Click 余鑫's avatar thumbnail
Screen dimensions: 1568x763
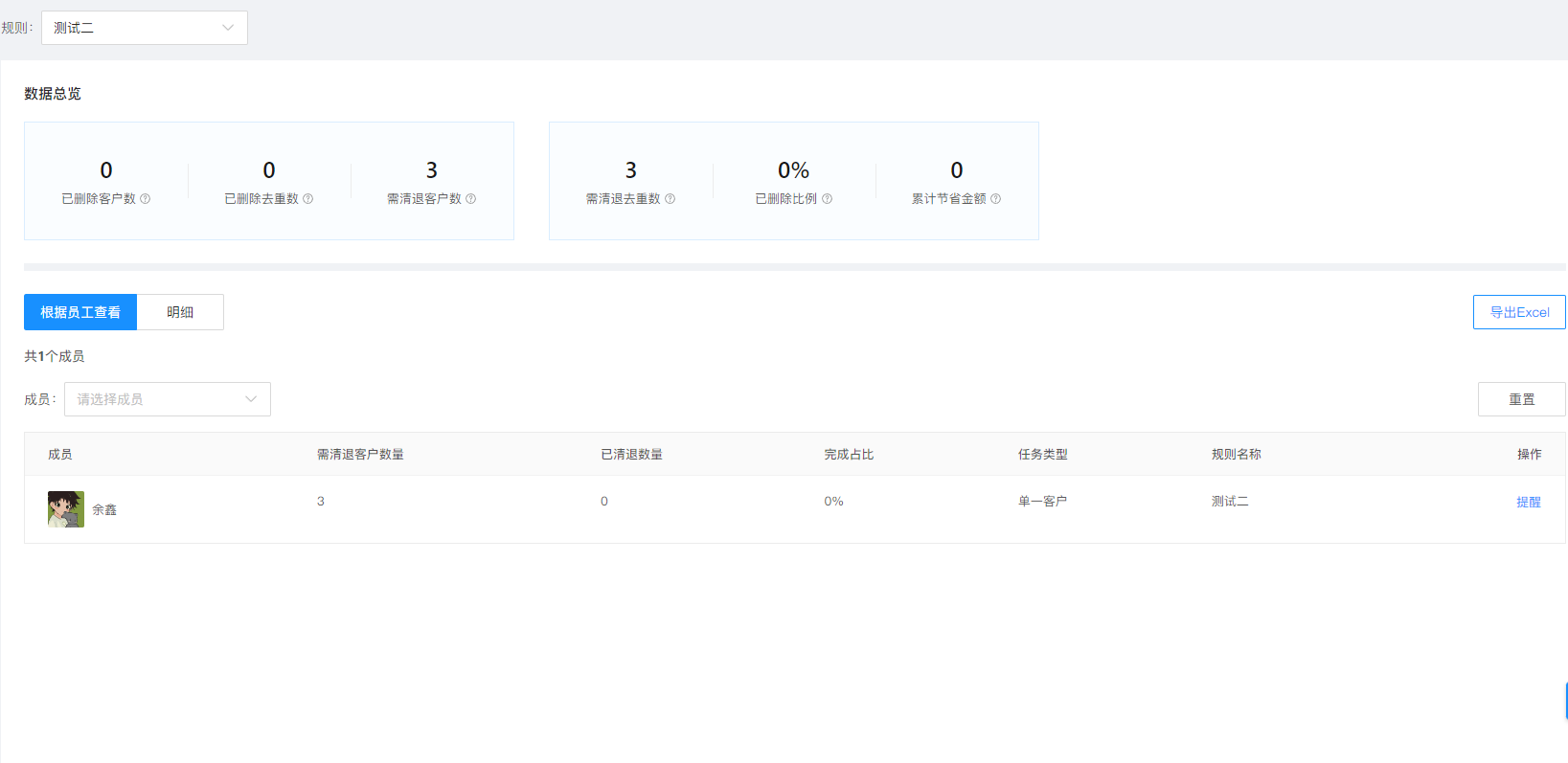coord(66,509)
